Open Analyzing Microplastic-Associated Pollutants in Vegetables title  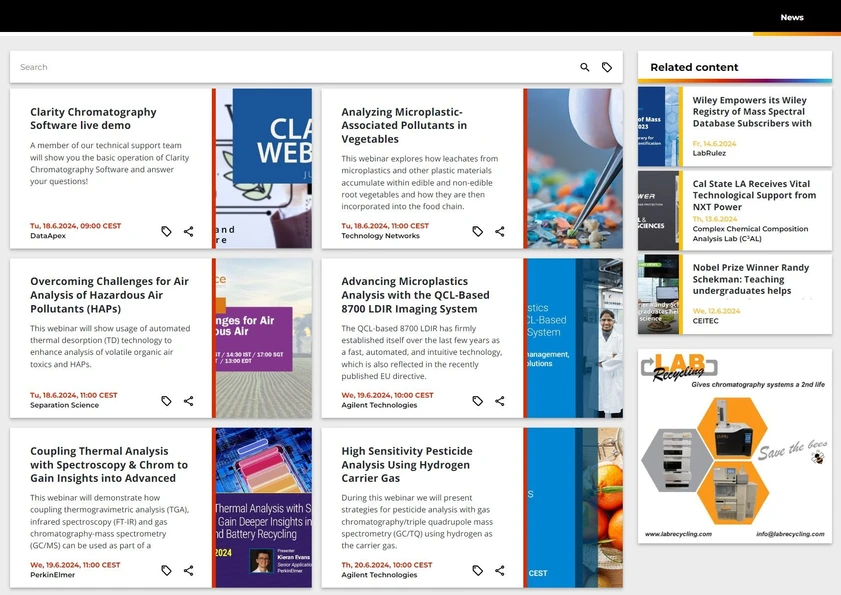point(404,126)
